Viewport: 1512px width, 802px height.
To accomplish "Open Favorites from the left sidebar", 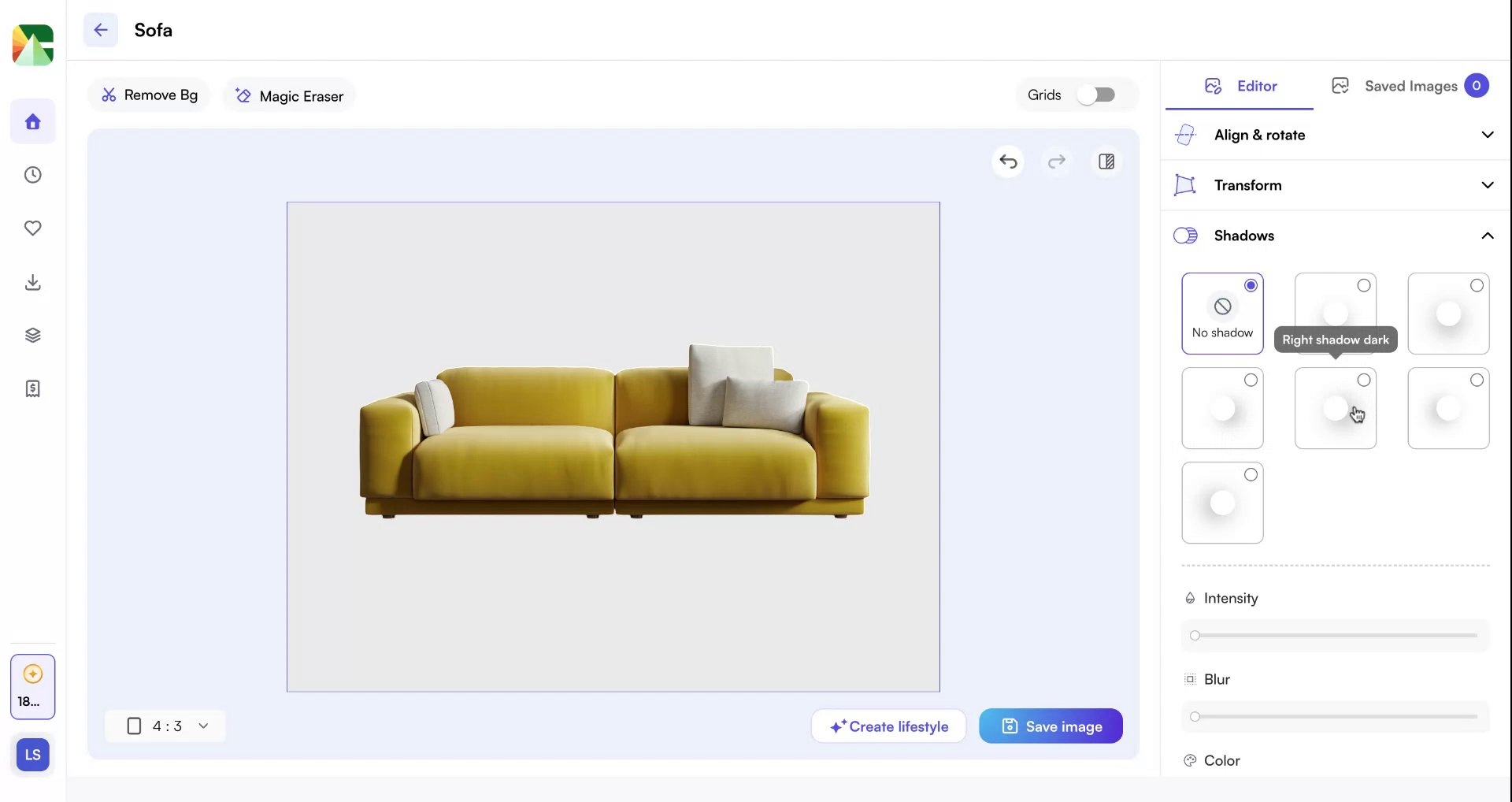I will 32,228.
